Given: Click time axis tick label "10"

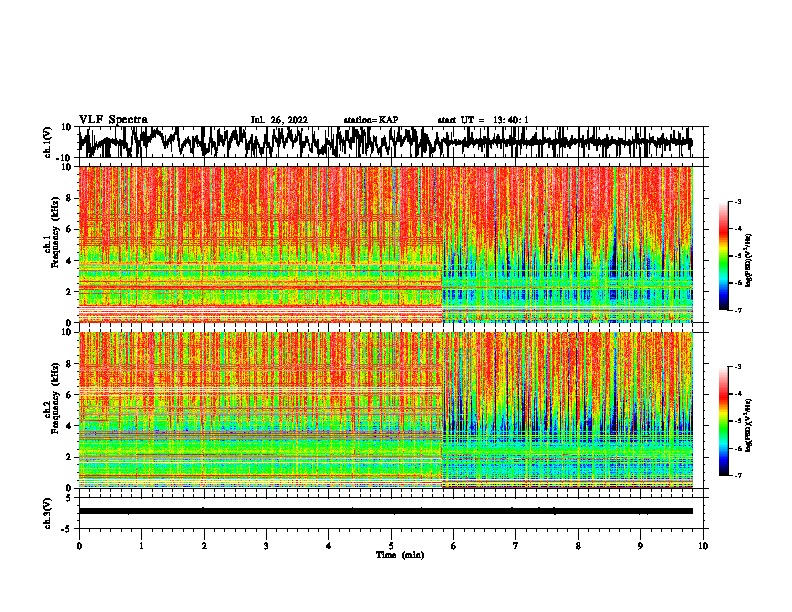Looking at the screenshot, I should 703,546.
